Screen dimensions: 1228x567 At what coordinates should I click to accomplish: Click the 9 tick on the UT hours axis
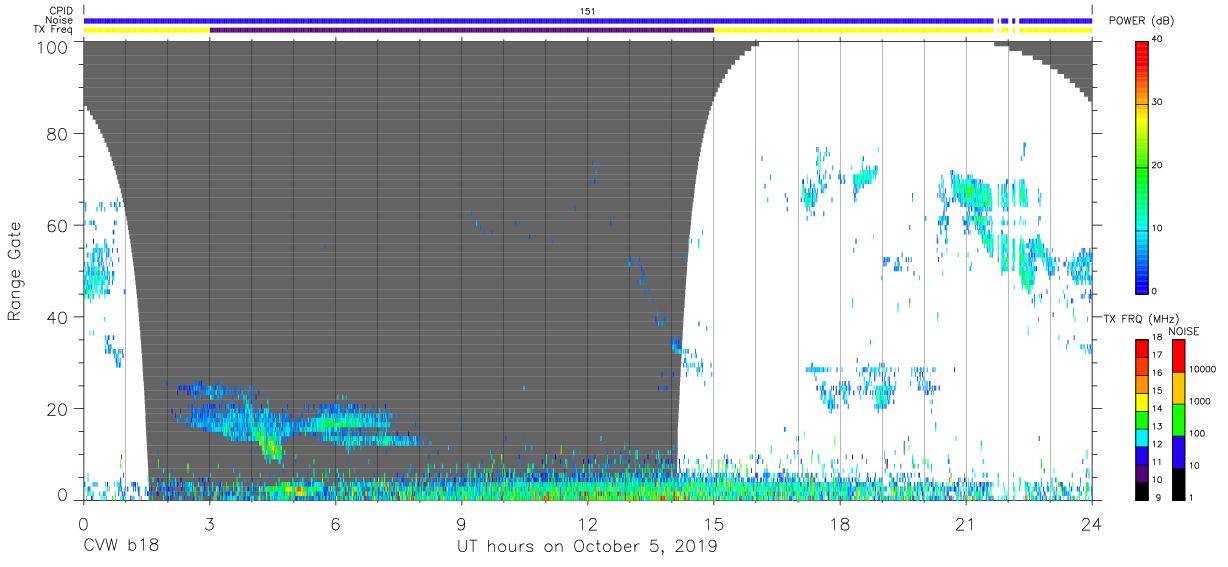[462, 524]
